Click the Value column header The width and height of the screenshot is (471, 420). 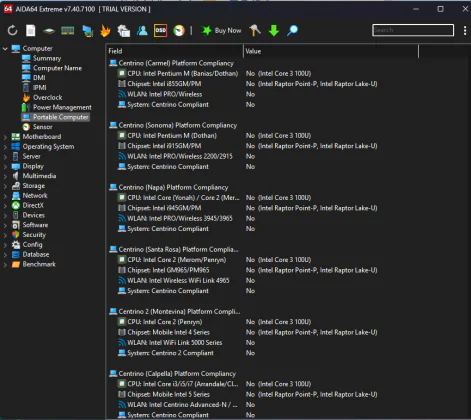tap(331, 51)
